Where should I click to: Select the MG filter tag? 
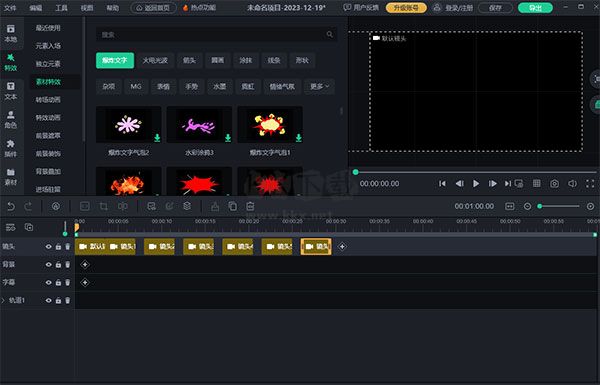(x=136, y=87)
